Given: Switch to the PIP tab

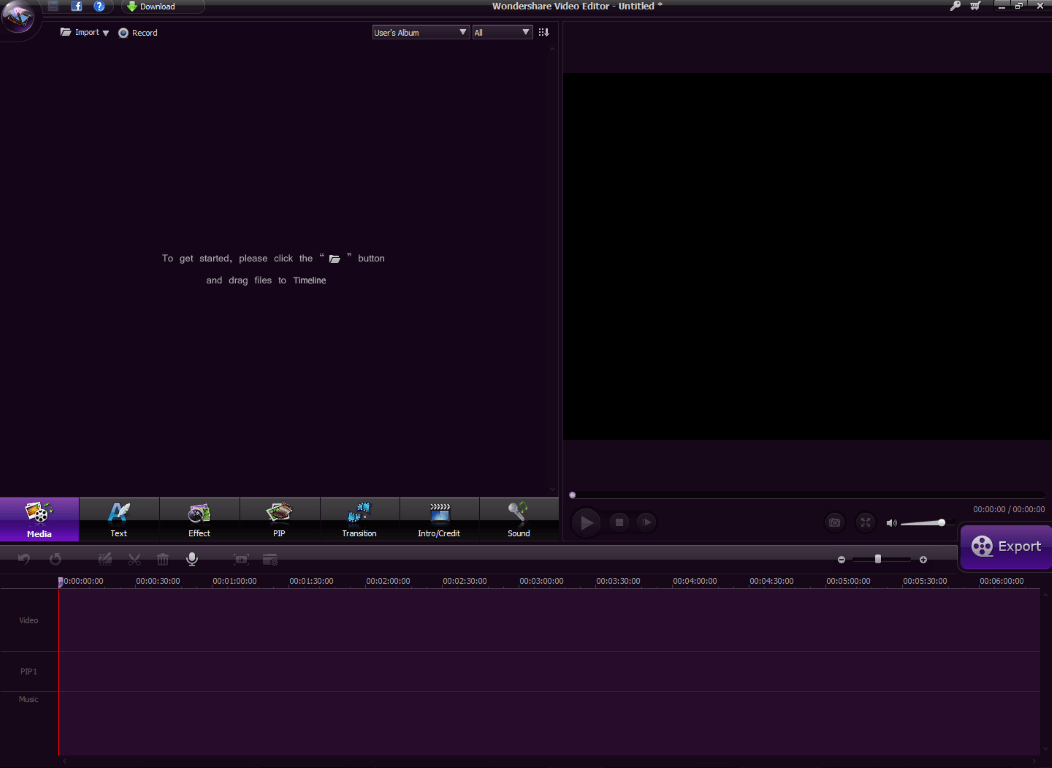Looking at the screenshot, I should 279,519.
